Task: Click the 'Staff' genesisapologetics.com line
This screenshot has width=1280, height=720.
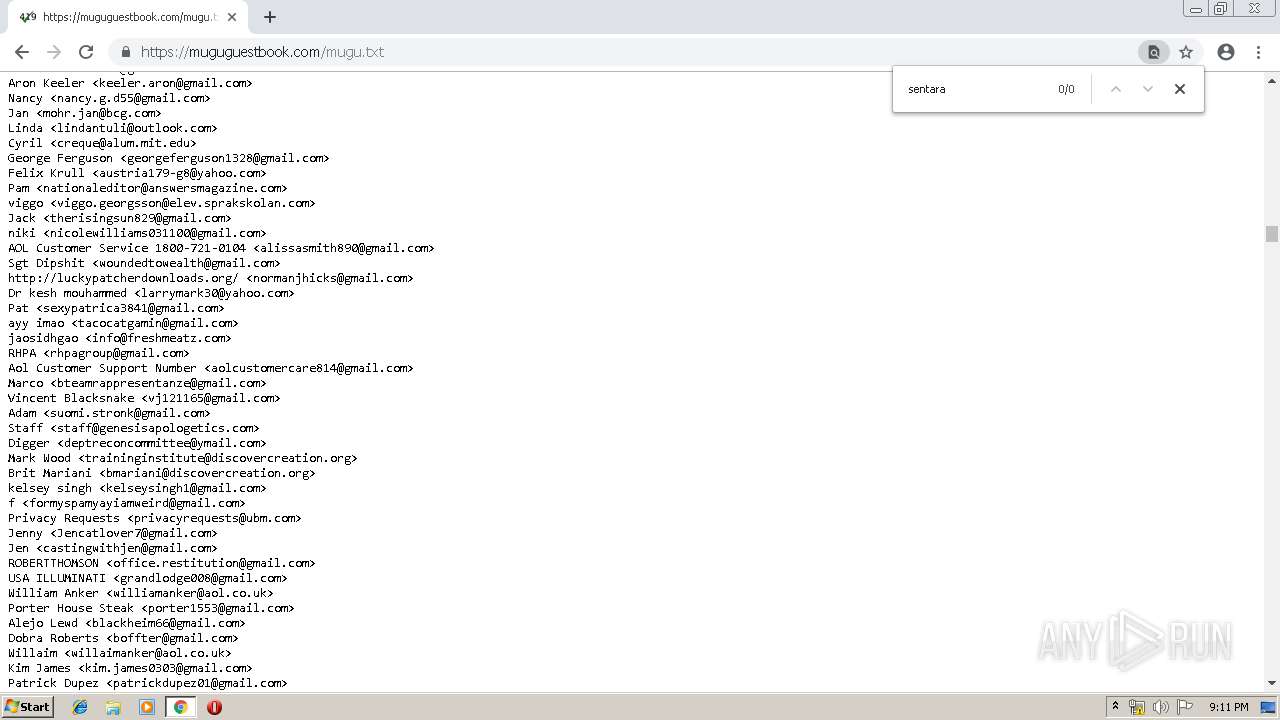Action: tap(133, 428)
